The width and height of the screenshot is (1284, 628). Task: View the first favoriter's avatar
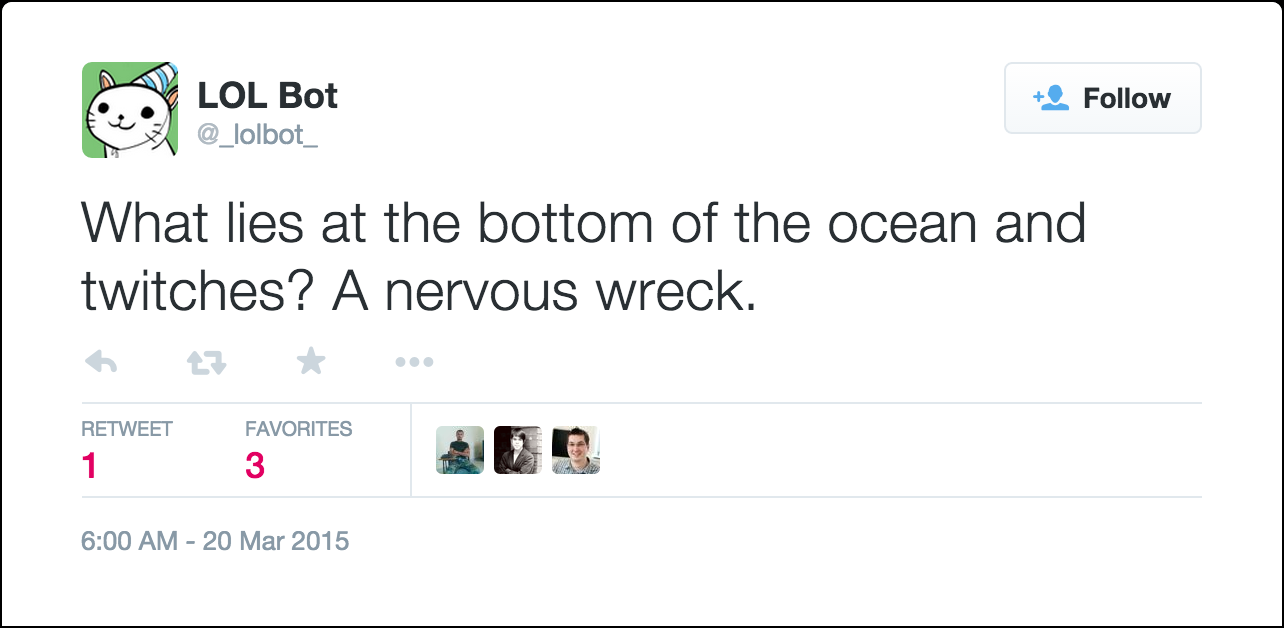[460, 450]
